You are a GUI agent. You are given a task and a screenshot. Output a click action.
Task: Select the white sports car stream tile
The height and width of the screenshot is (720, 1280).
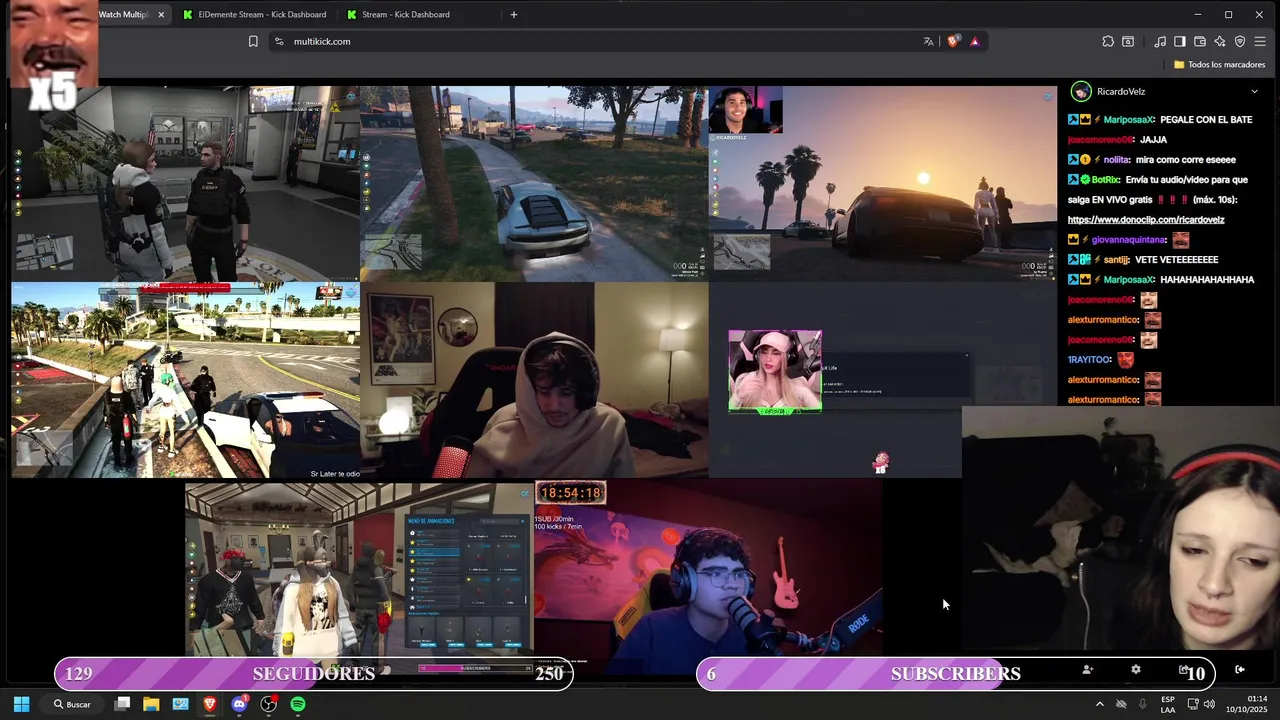click(x=534, y=183)
